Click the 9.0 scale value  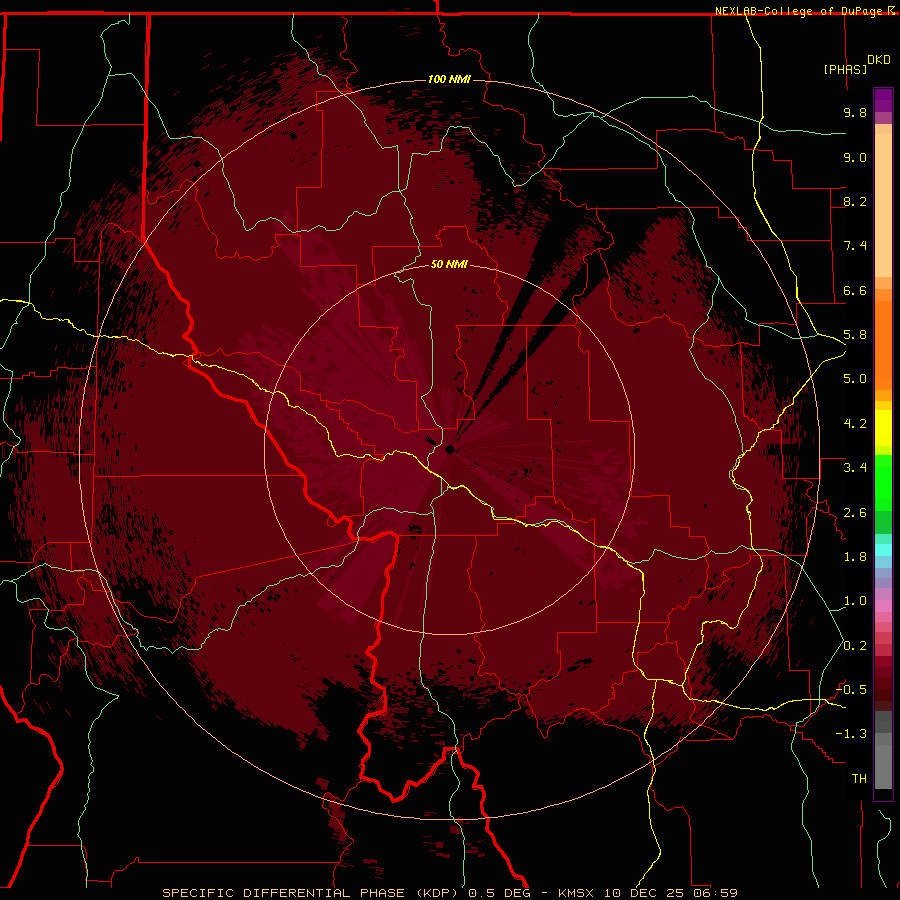click(855, 157)
